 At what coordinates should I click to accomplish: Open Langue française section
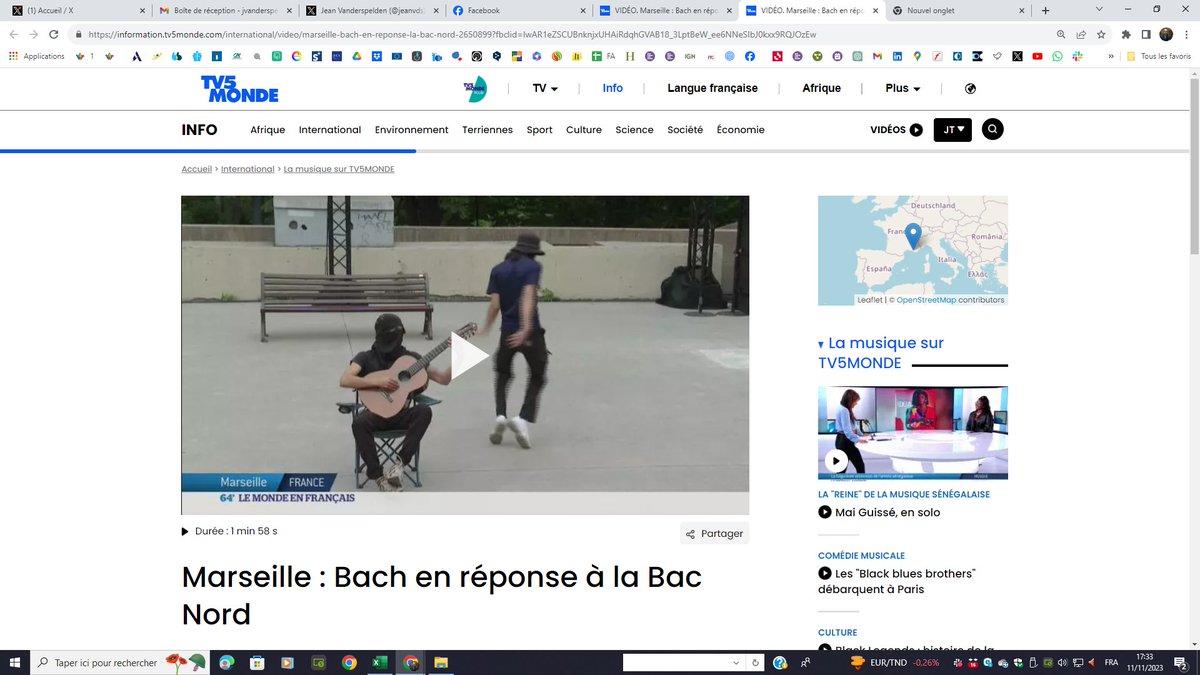(x=713, y=88)
